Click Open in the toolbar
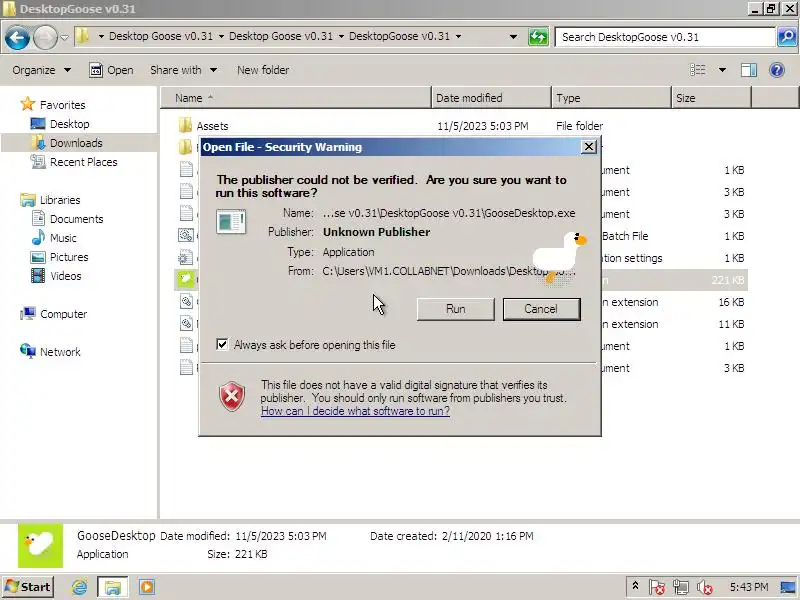The width and height of the screenshot is (800, 600). coord(111,70)
